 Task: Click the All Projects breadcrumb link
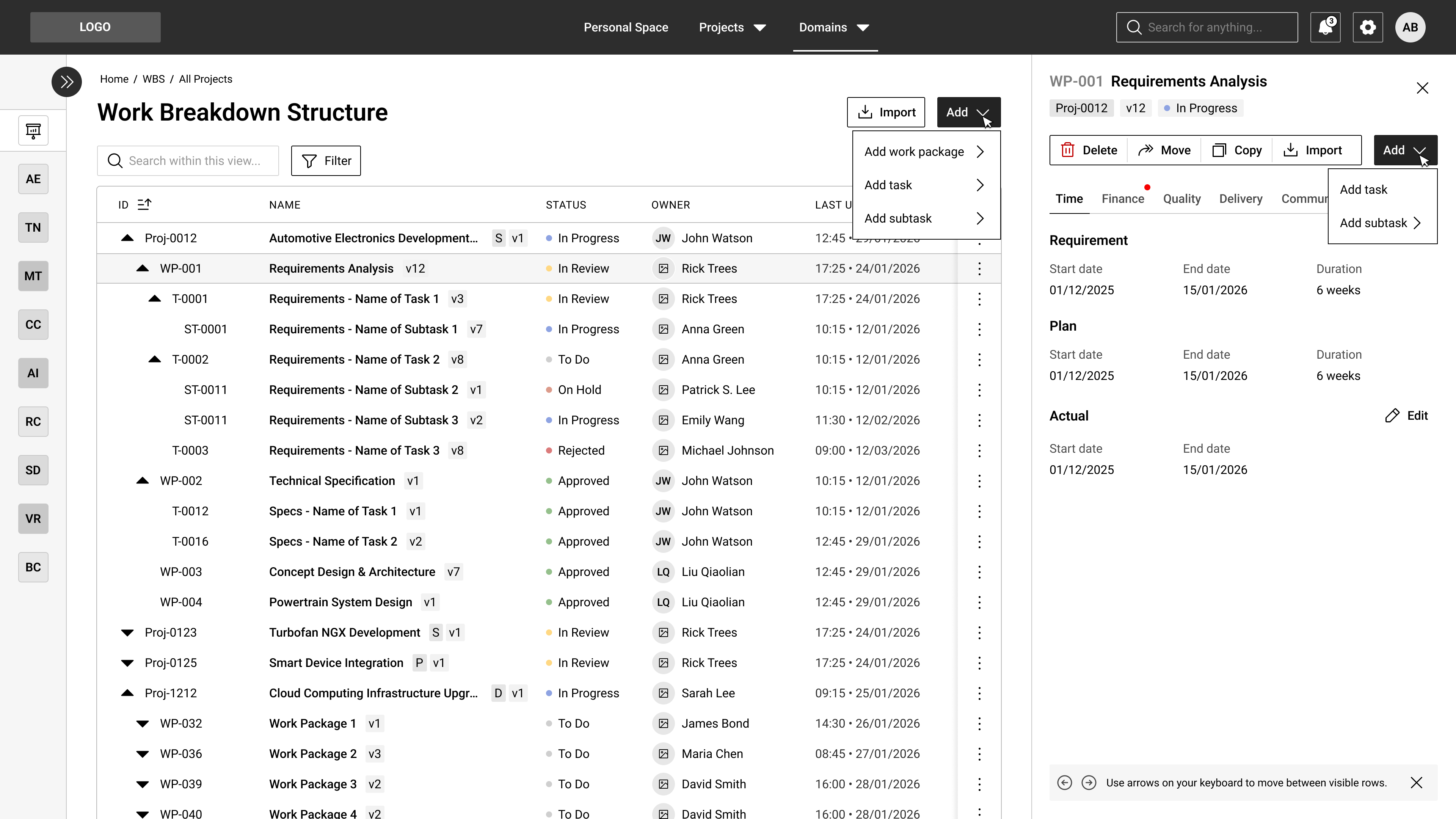pos(206,79)
